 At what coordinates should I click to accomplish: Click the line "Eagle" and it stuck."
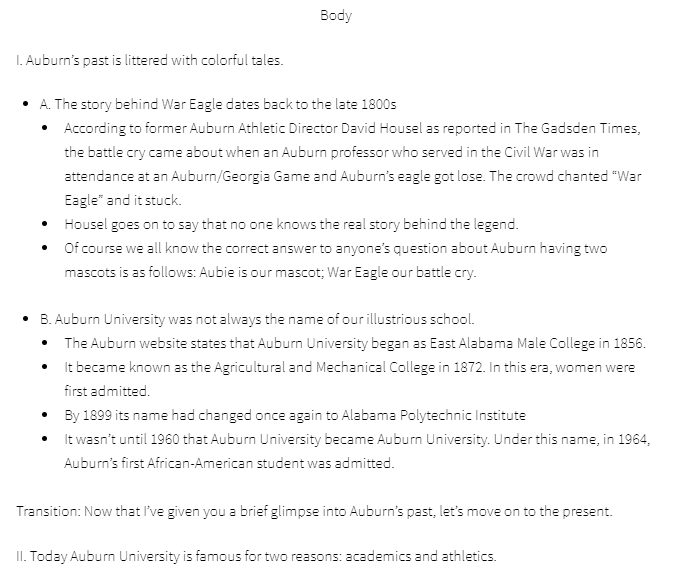click(123, 200)
